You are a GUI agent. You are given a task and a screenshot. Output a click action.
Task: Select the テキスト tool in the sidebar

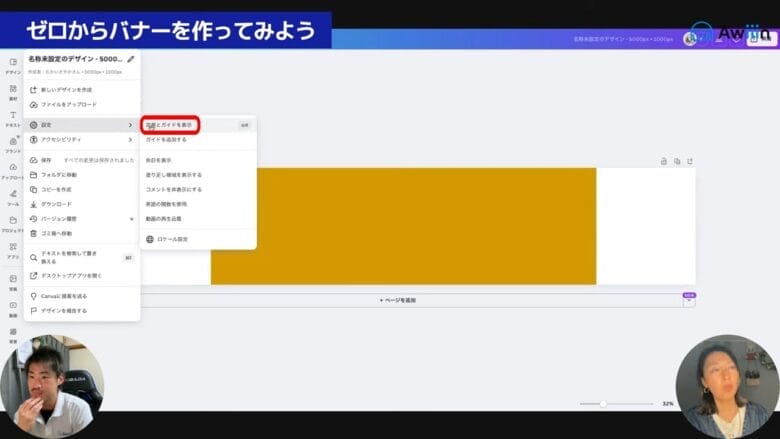(x=13, y=119)
